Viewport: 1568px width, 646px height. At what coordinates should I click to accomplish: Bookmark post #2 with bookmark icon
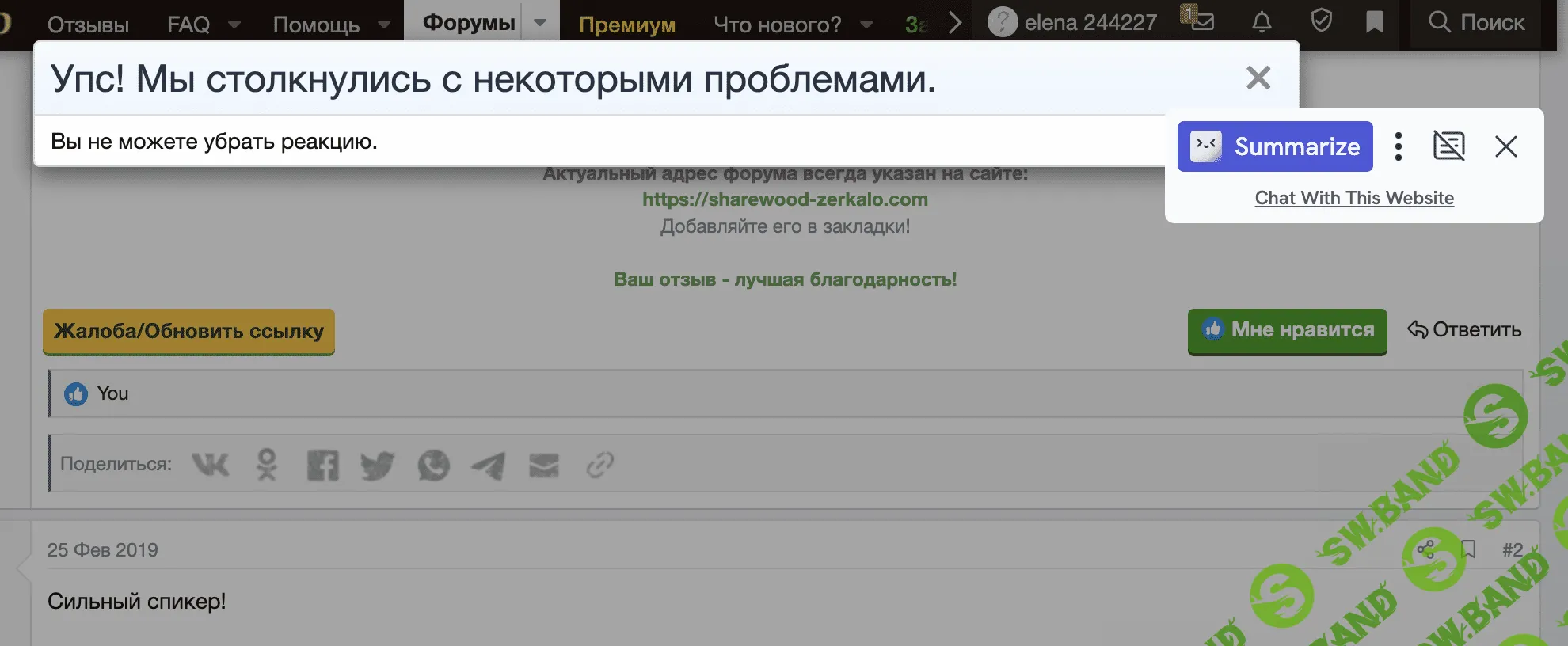pos(1468,549)
